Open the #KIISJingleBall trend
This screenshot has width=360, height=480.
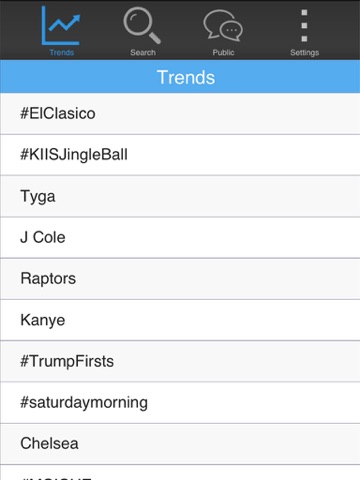point(180,155)
